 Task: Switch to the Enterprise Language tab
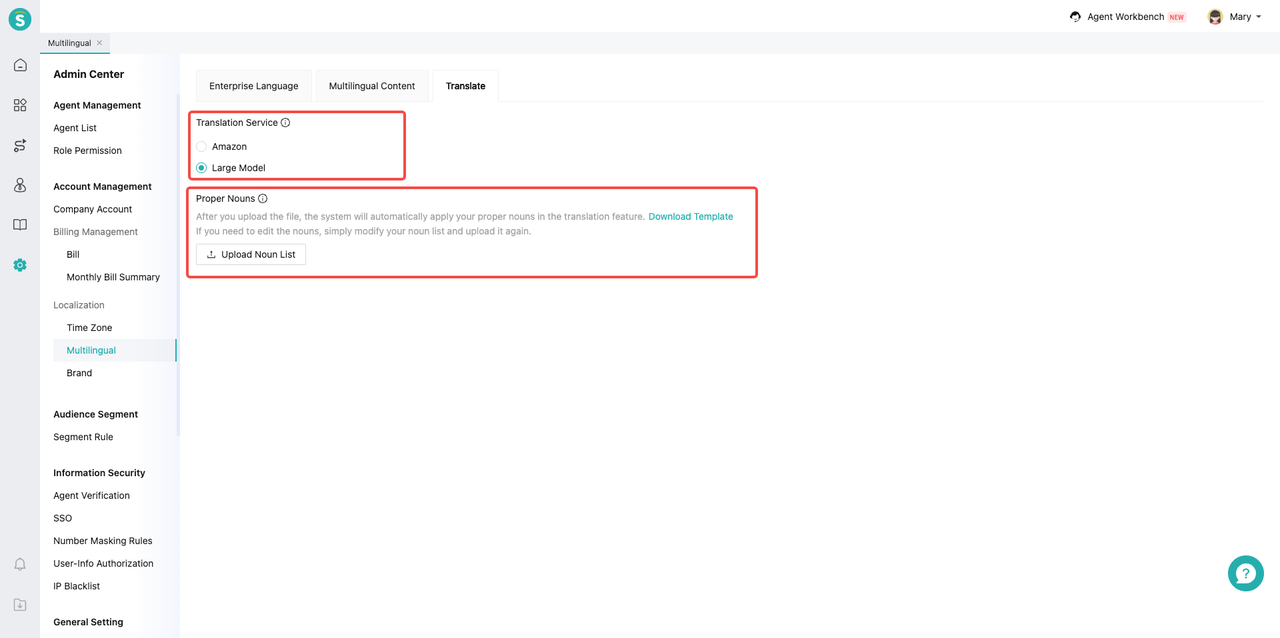254,86
